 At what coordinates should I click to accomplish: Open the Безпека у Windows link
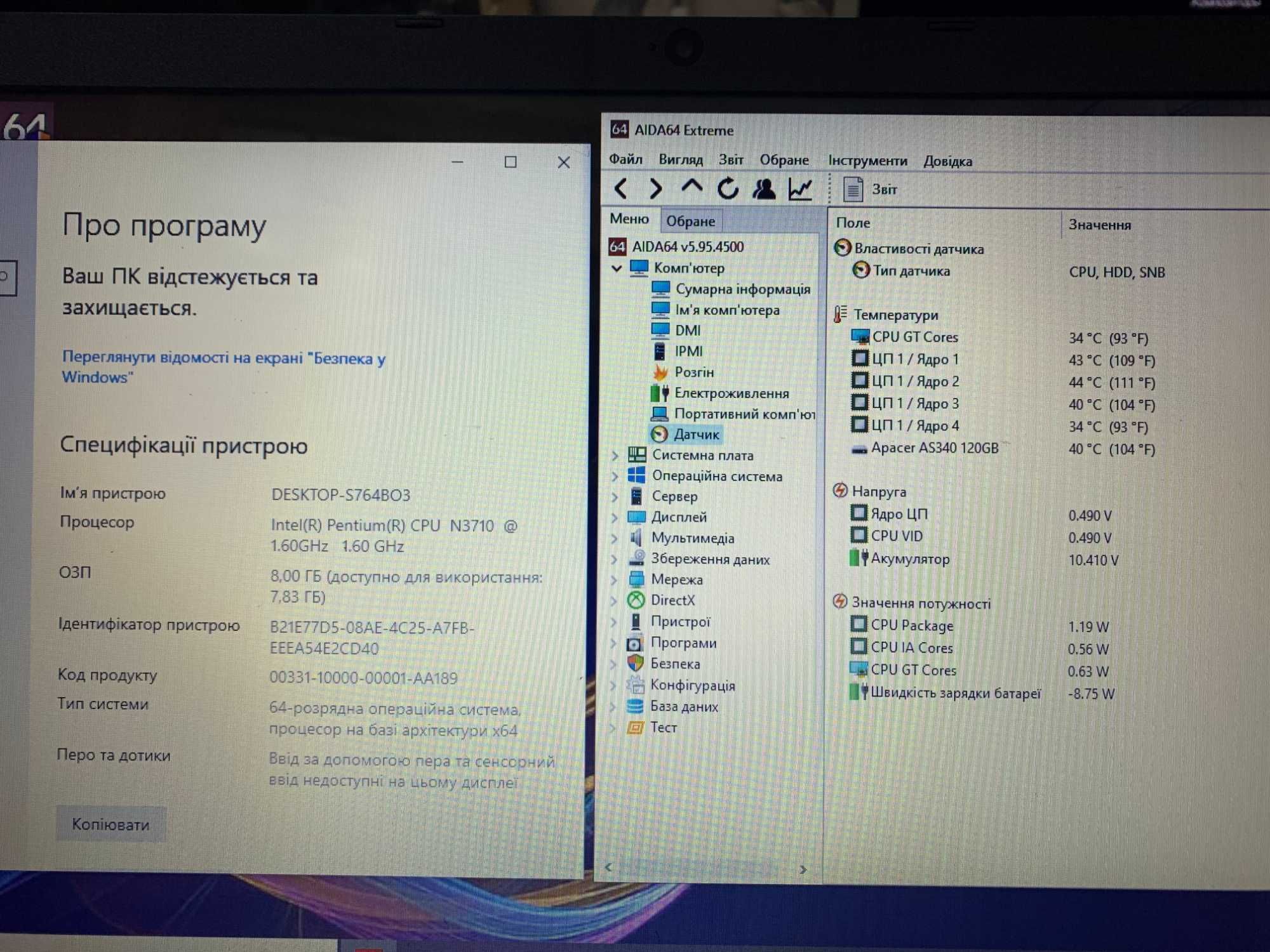pyautogui.click(x=224, y=367)
